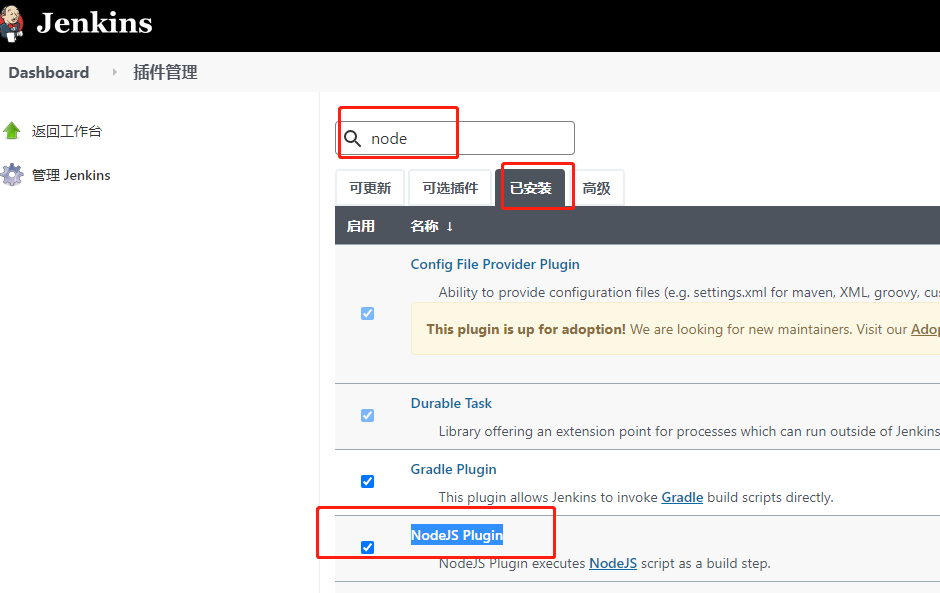Focus the plugin search field containing node
940x593 pixels.
pyautogui.click(x=455, y=139)
